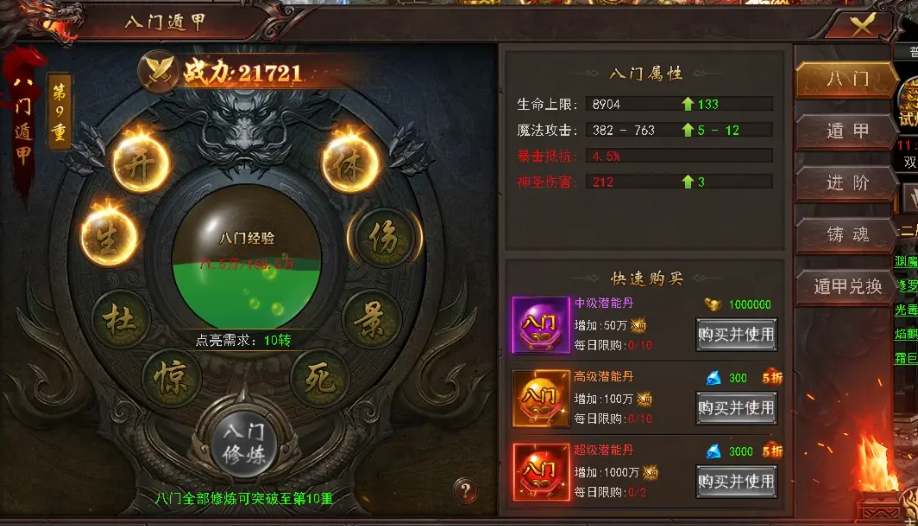Select the glowing 休 gate orb
Screen dimensions: 918x526
[350, 165]
